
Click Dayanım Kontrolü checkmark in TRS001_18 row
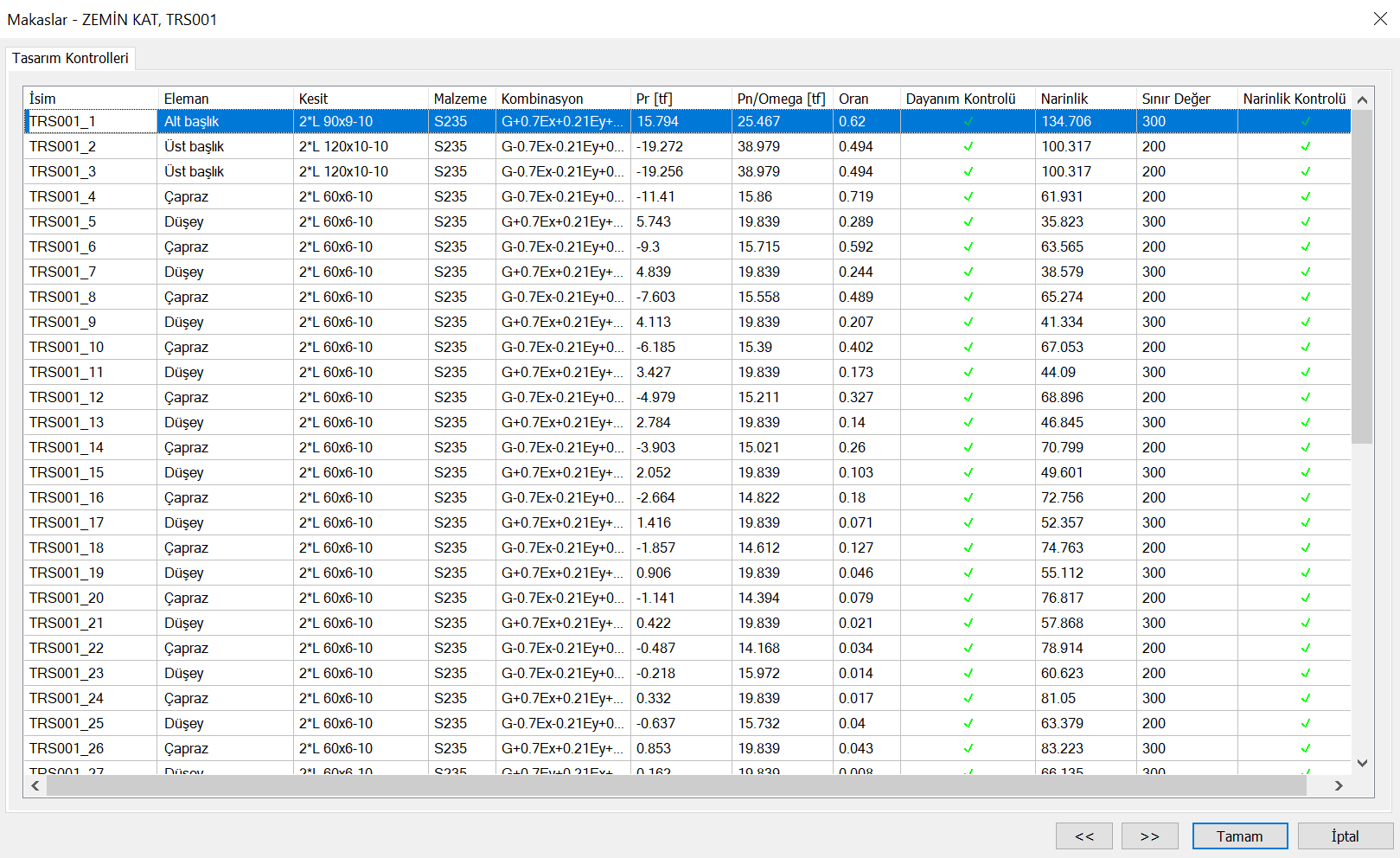tap(968, 548)
